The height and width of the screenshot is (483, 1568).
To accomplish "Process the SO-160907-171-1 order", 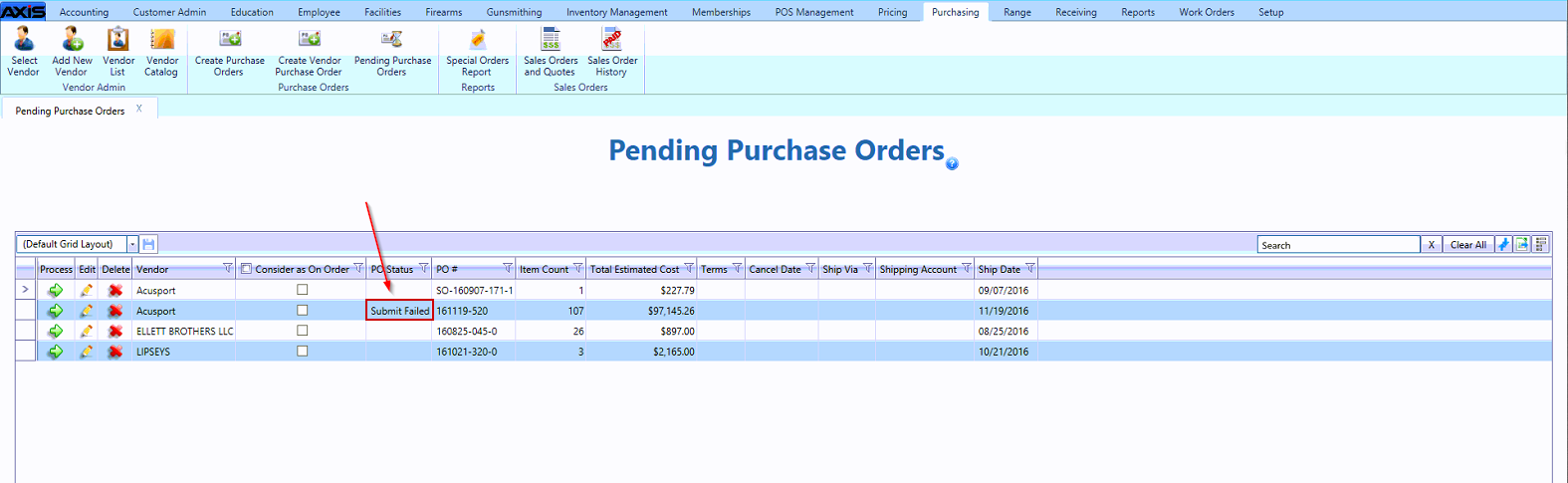I will (x=56, y=290).
